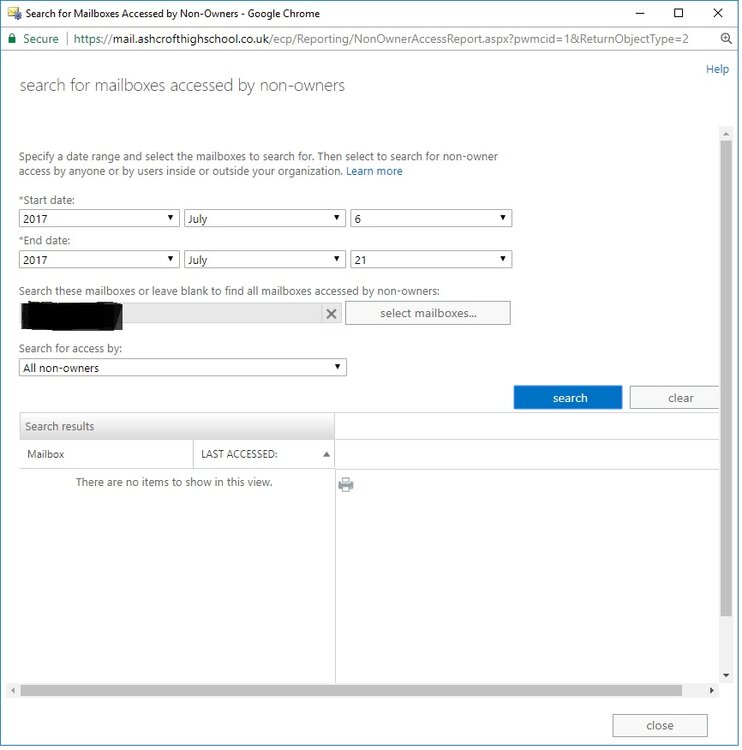Open the Start date year dropdown
The width and height of the screenshot is (742, 750).
tap(99, 219)
